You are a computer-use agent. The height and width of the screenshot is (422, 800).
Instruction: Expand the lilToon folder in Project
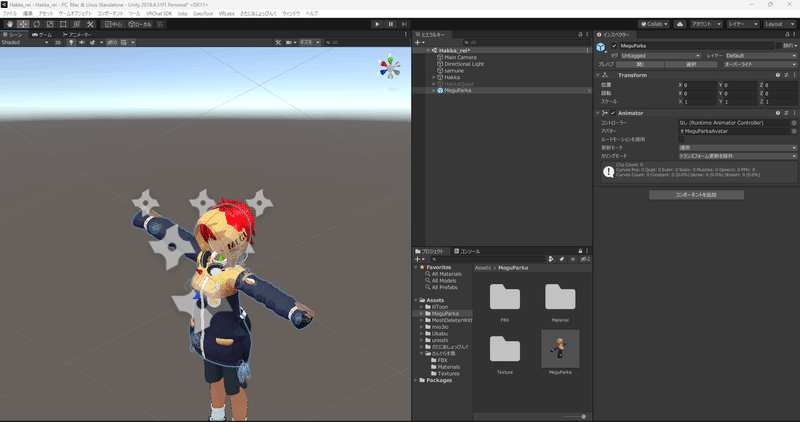(421, 307)
